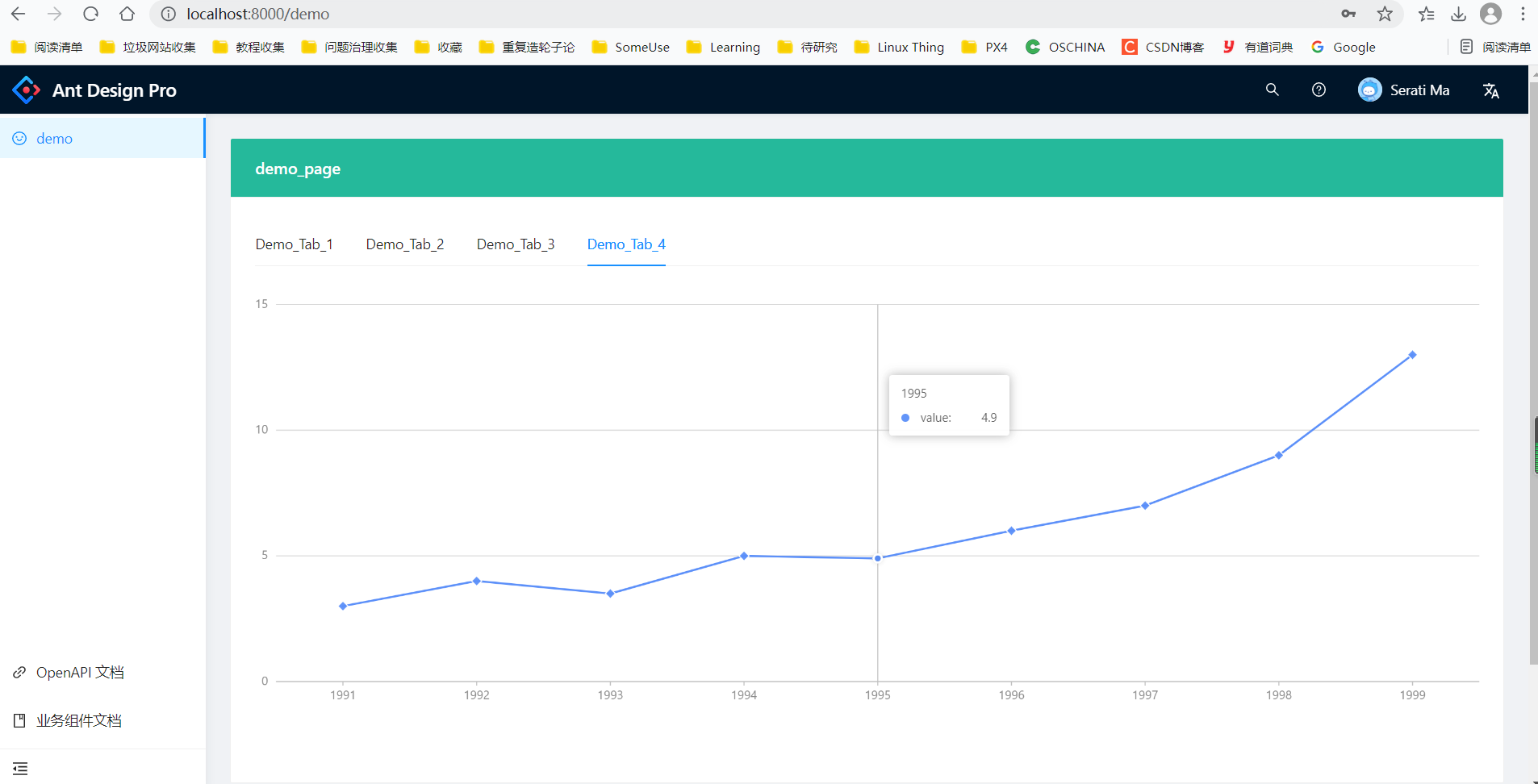Click the OpenAPI link chain icon
Screen dimensions: 1538x784
point(19,673)
